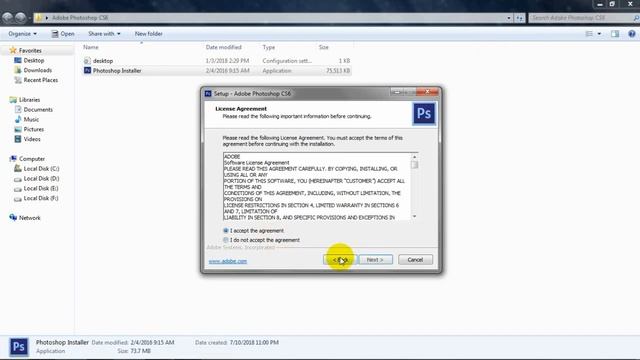Sort by the Type column header

[269, 47]
